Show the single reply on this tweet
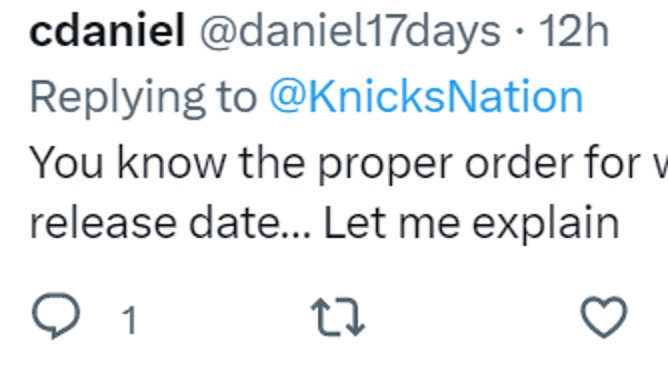 click(129, 320)
